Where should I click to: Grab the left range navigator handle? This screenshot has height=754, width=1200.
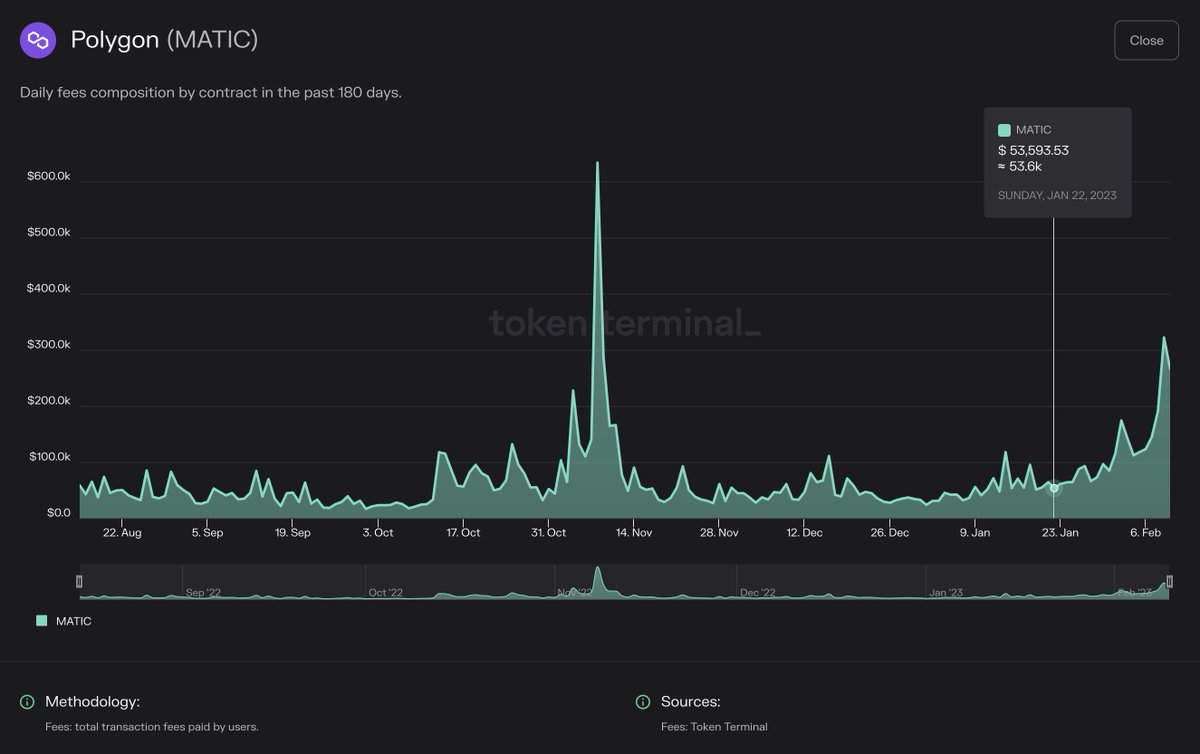[x=79, y=581]
